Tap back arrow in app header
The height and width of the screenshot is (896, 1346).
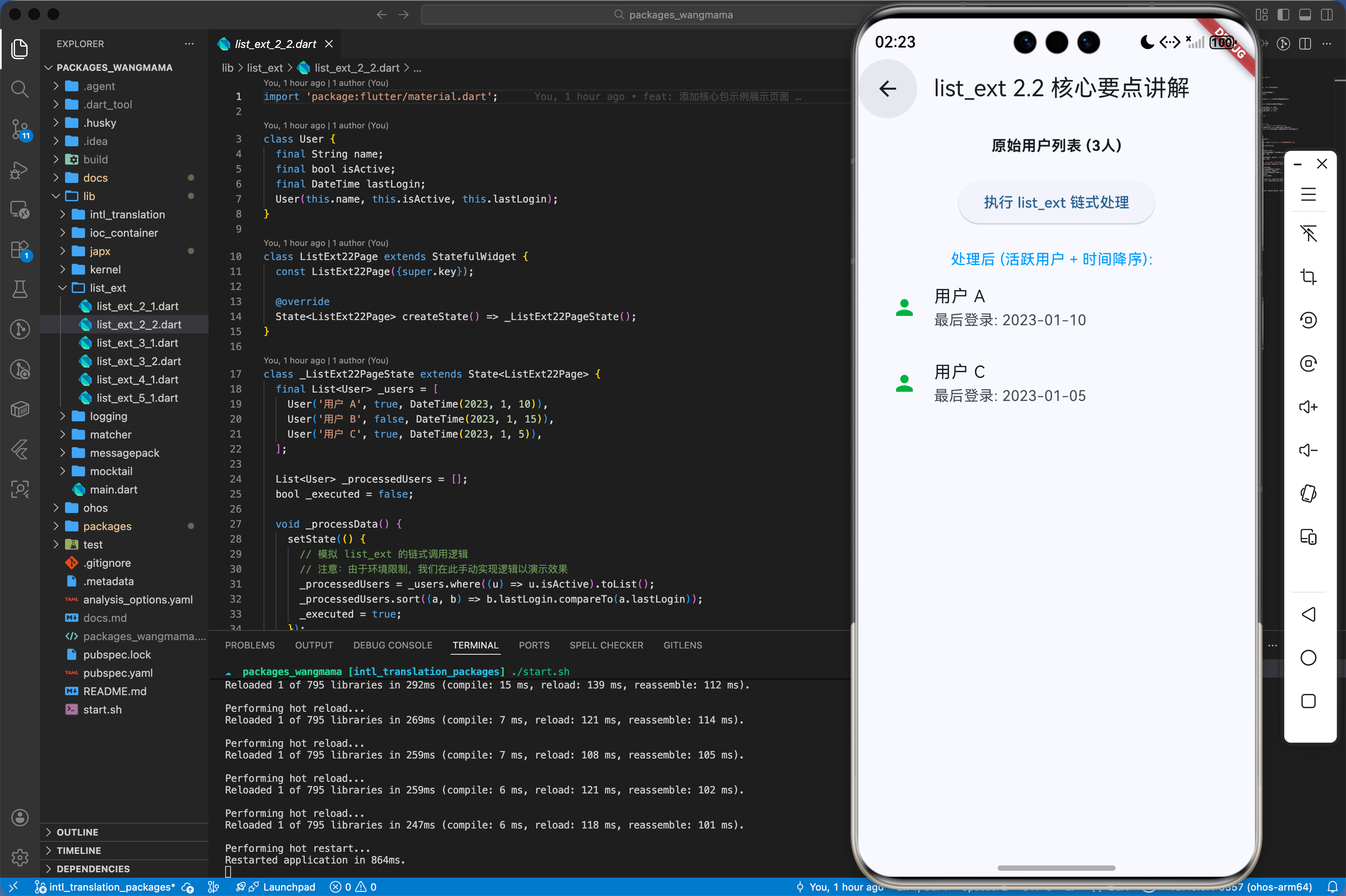click(x=887, y=89)
